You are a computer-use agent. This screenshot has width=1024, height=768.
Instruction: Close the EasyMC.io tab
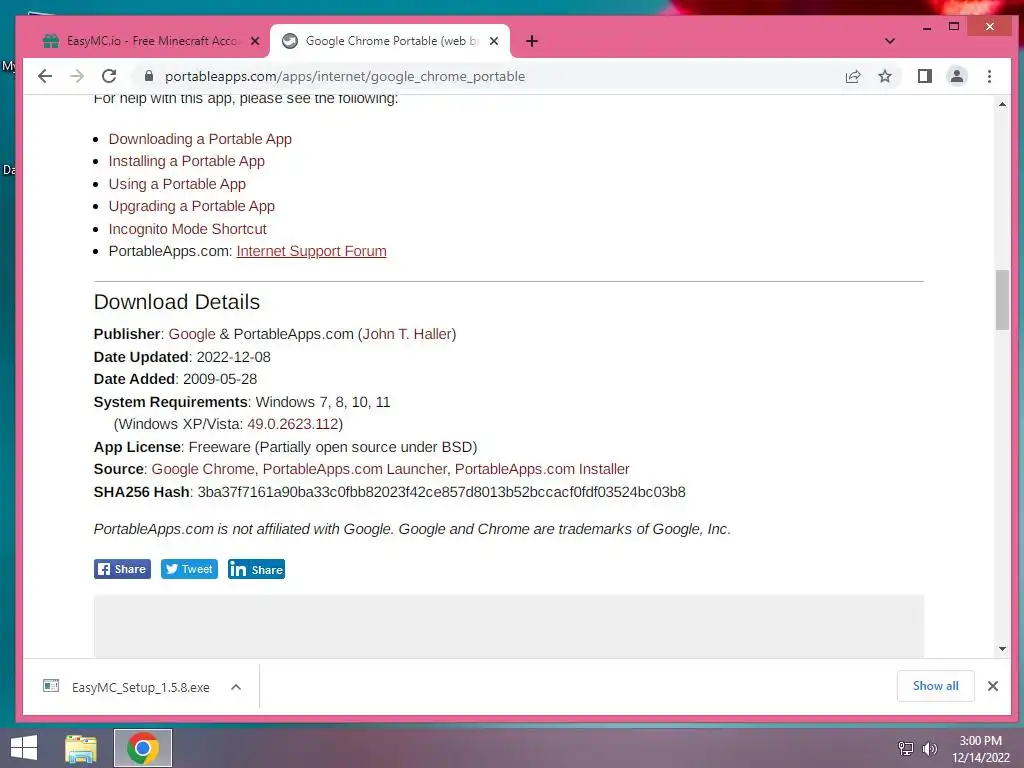coord(255,41)
